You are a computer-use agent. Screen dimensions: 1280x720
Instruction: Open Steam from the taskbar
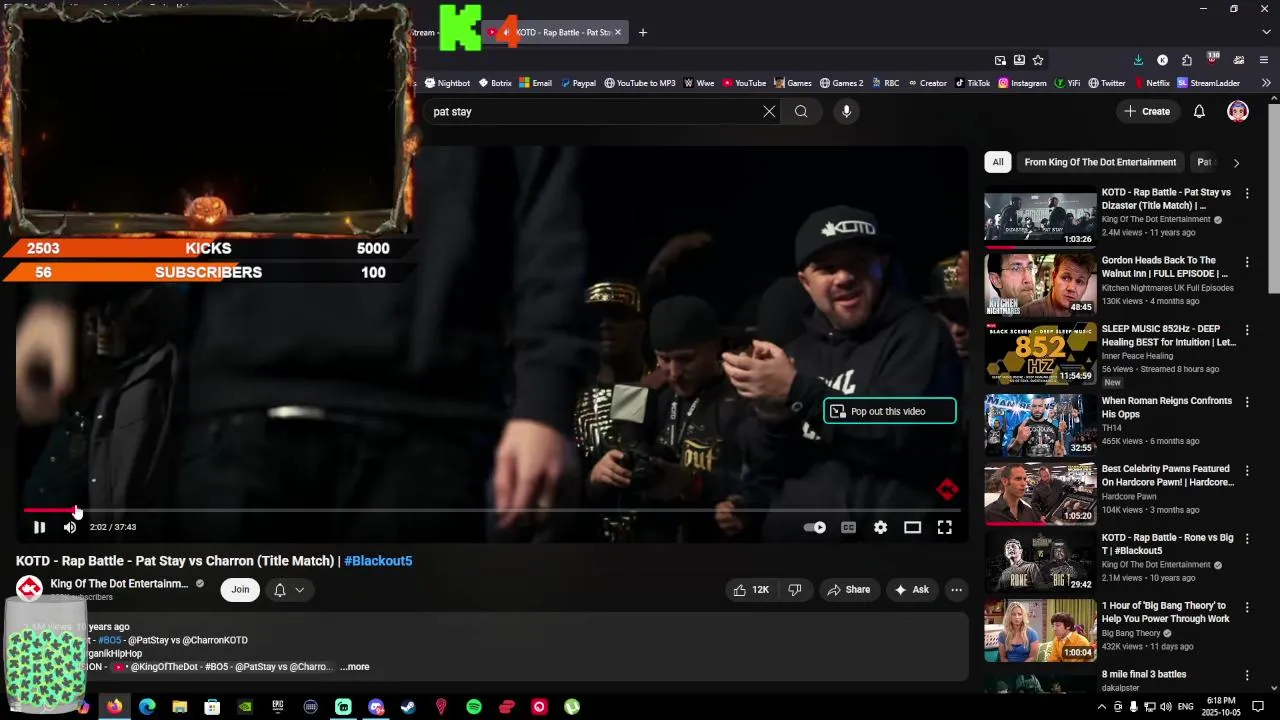[408, 707]
